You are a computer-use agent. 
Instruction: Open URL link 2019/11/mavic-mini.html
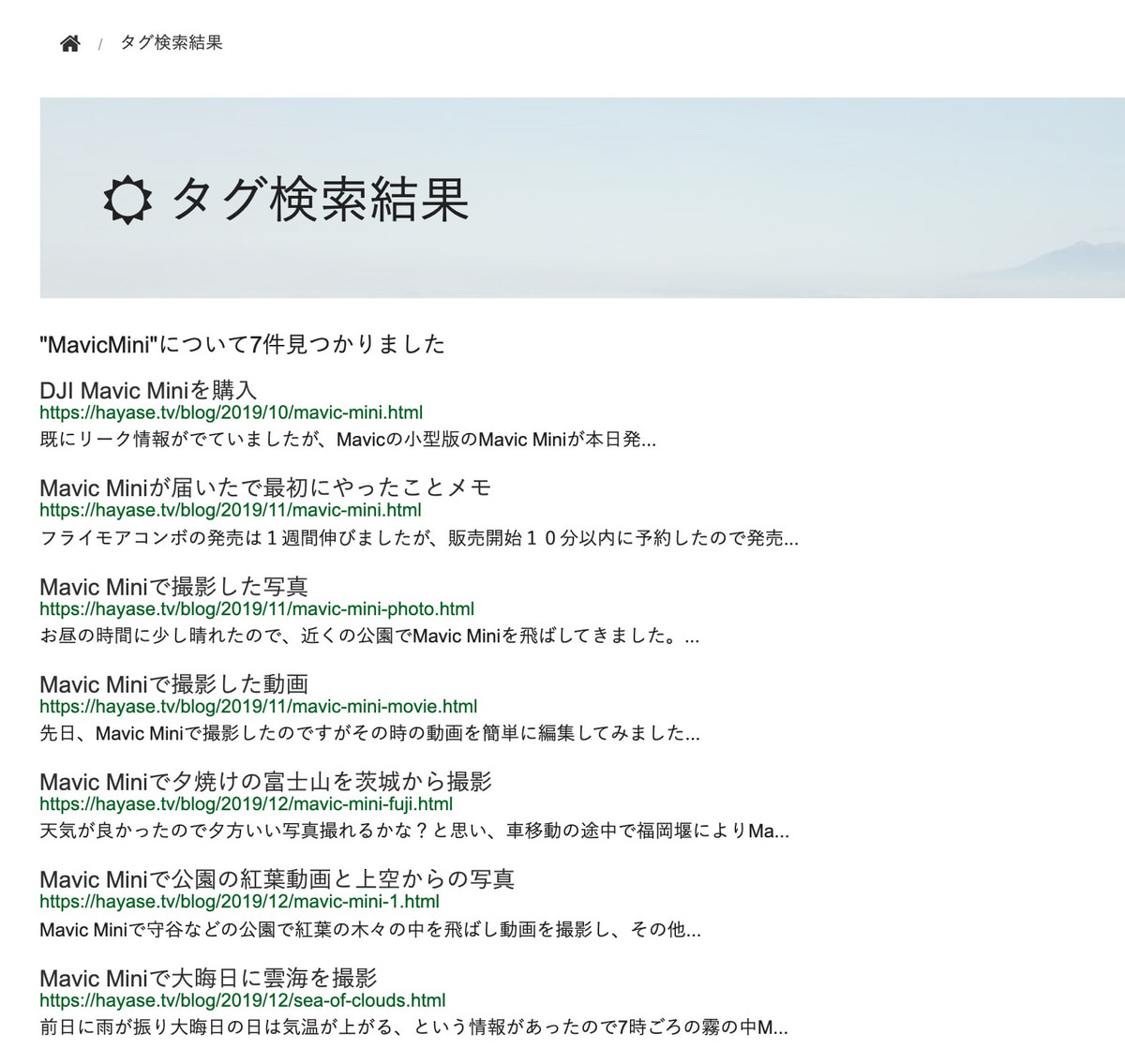231,510
